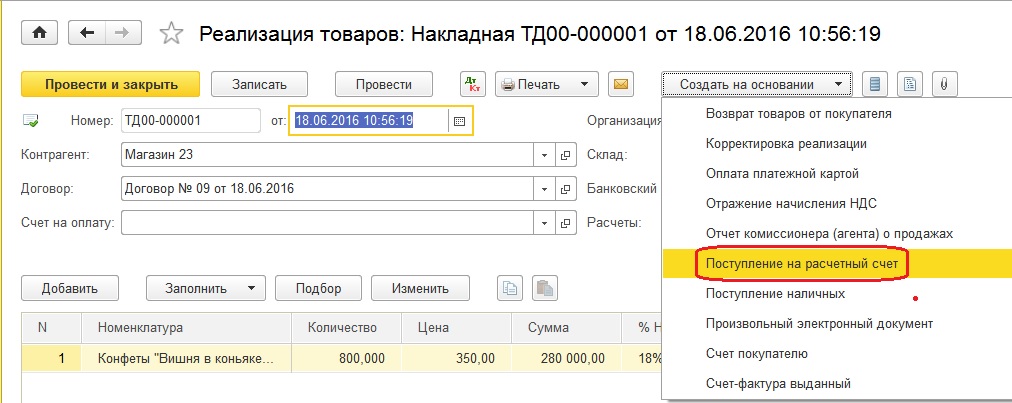
Task: Show Дт/Кт postings icon
Action: [472, 84]
